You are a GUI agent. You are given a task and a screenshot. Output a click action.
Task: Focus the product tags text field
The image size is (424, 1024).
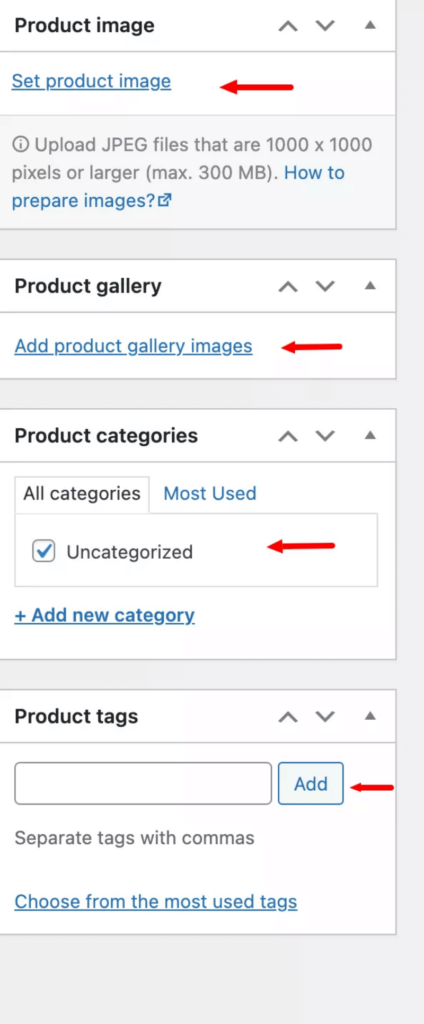tap(143, 783)
